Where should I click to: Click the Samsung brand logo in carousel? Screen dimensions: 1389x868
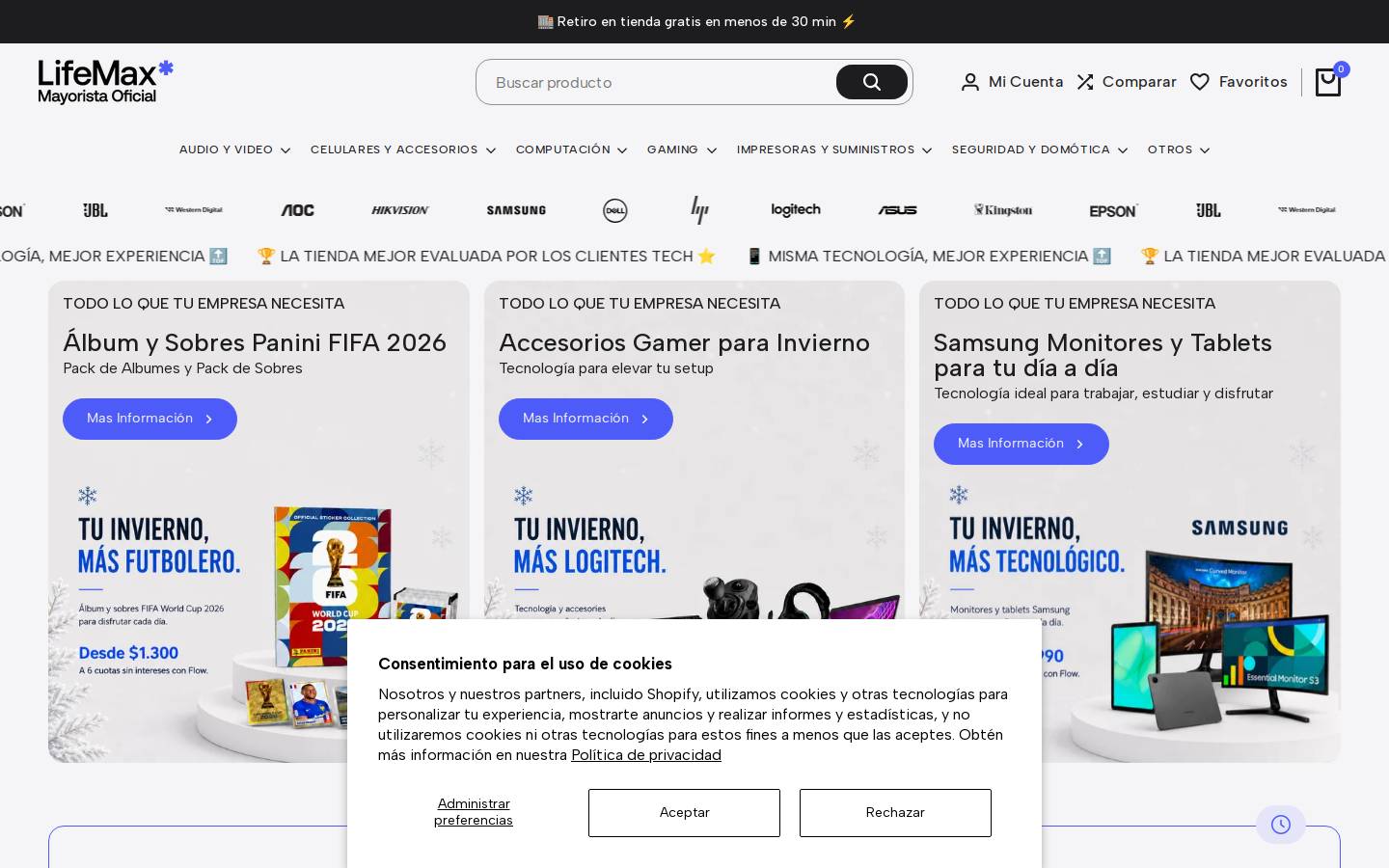pyautogui.click(x=516, y=210)
